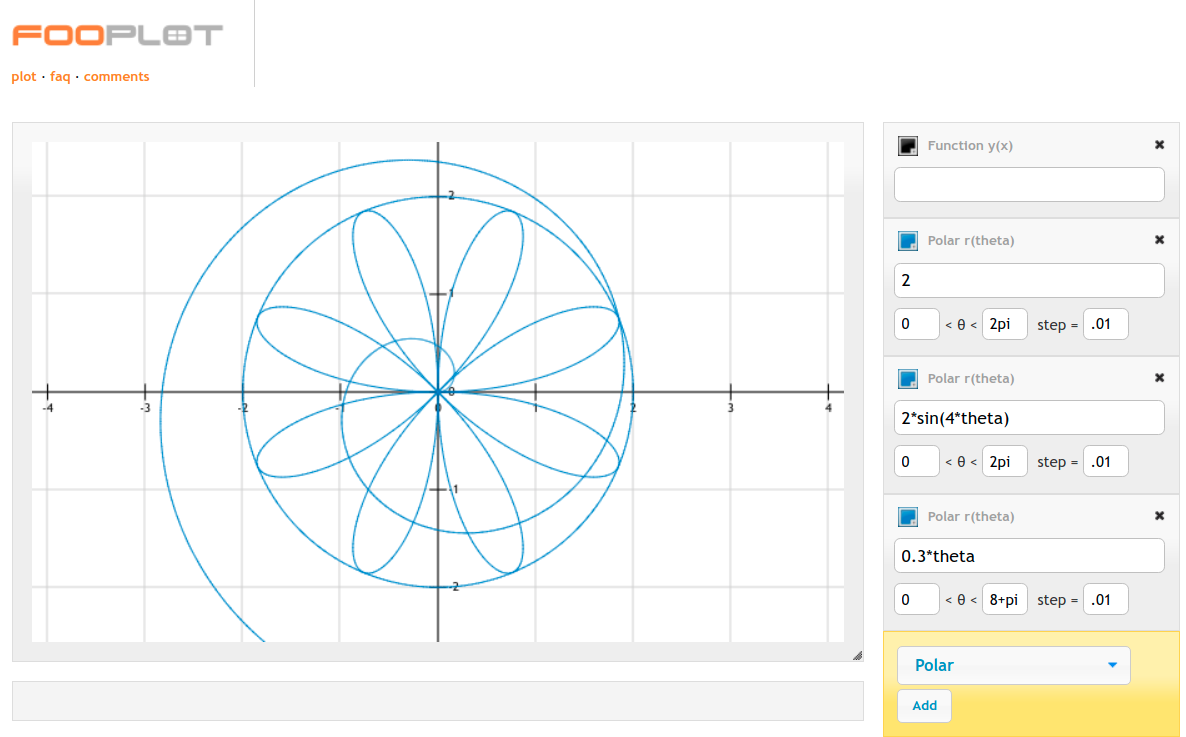
Task: Expand the function type list to choose Polar
Action: pyautogui.click(x=1013, y=665)
